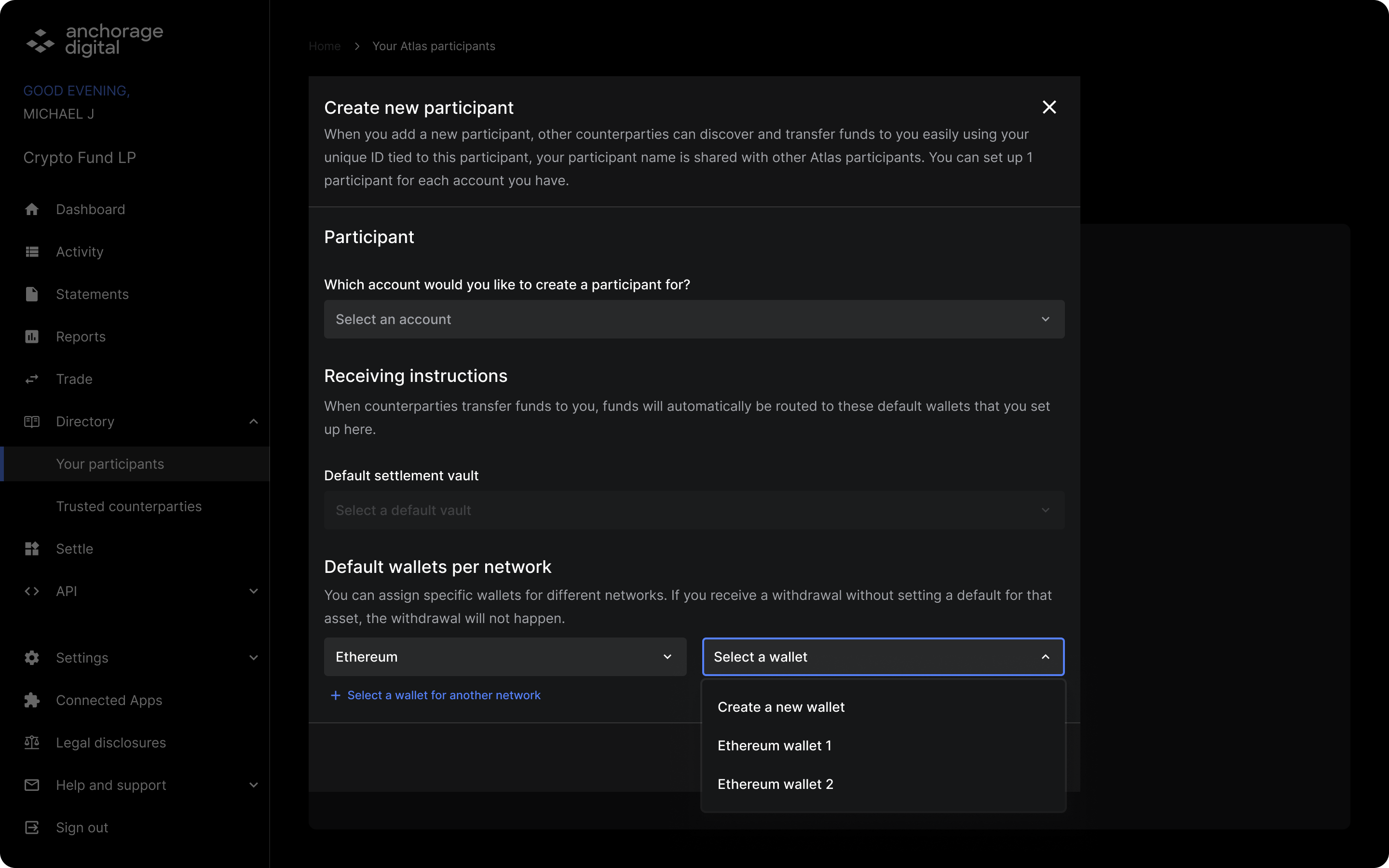Open Settle in the sidebar
Image resolution: width=1389 pixels, height=868 pixels.
pyautogui.click(x=75, y=549)
